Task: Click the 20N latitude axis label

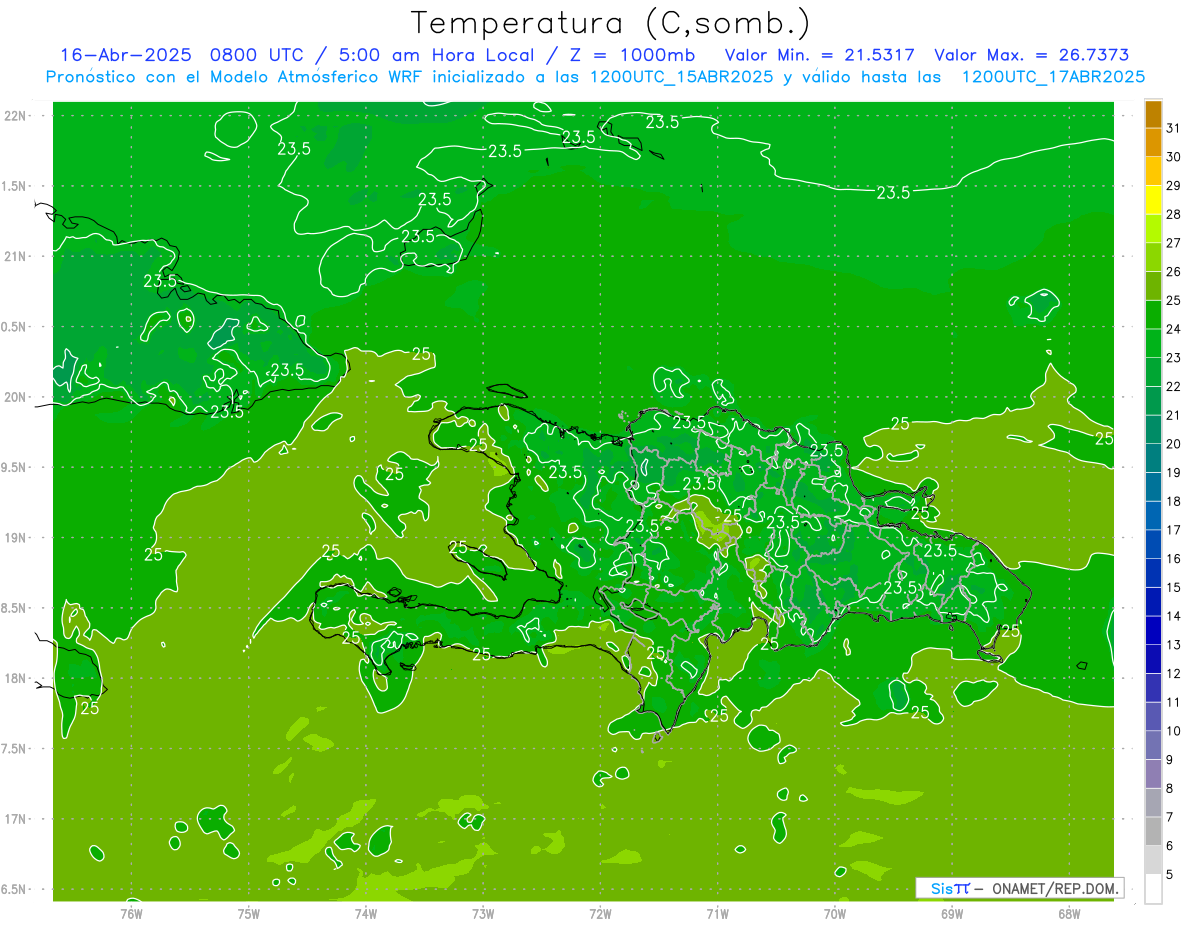Action: pyautogui.click(x=17, y=397)
